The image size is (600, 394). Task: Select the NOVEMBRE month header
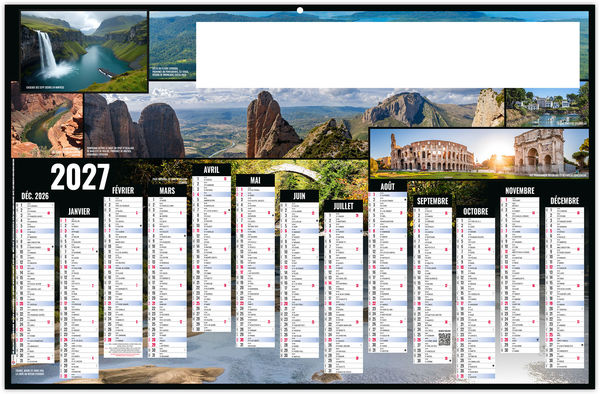(x=520, y=190)
